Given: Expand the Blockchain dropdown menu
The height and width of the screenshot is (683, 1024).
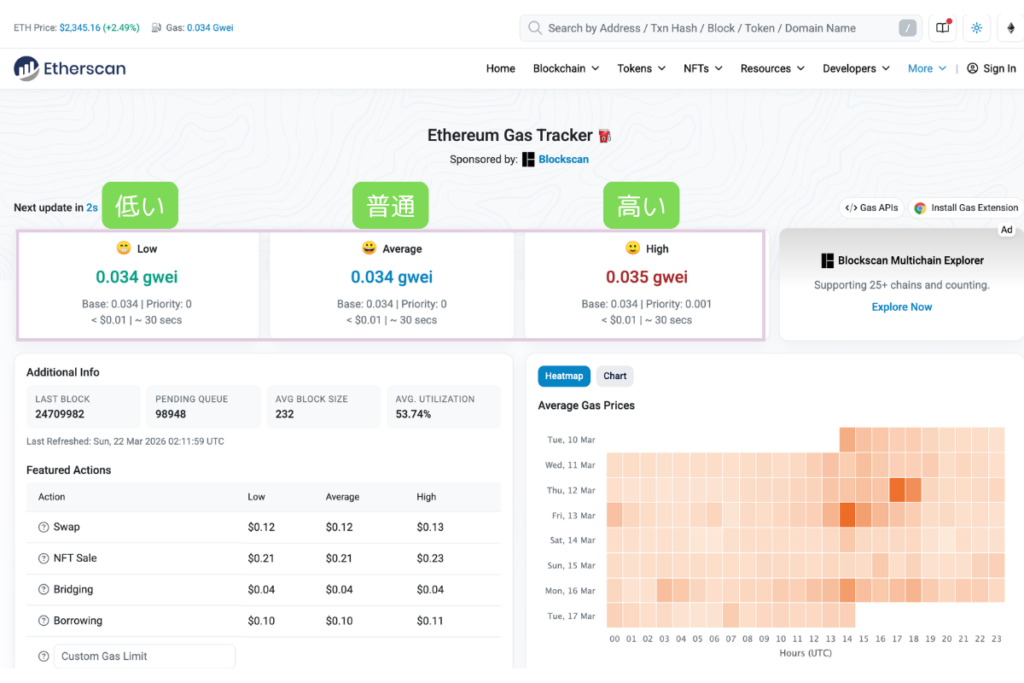Looking at the screenshot, I should (566, 68).
